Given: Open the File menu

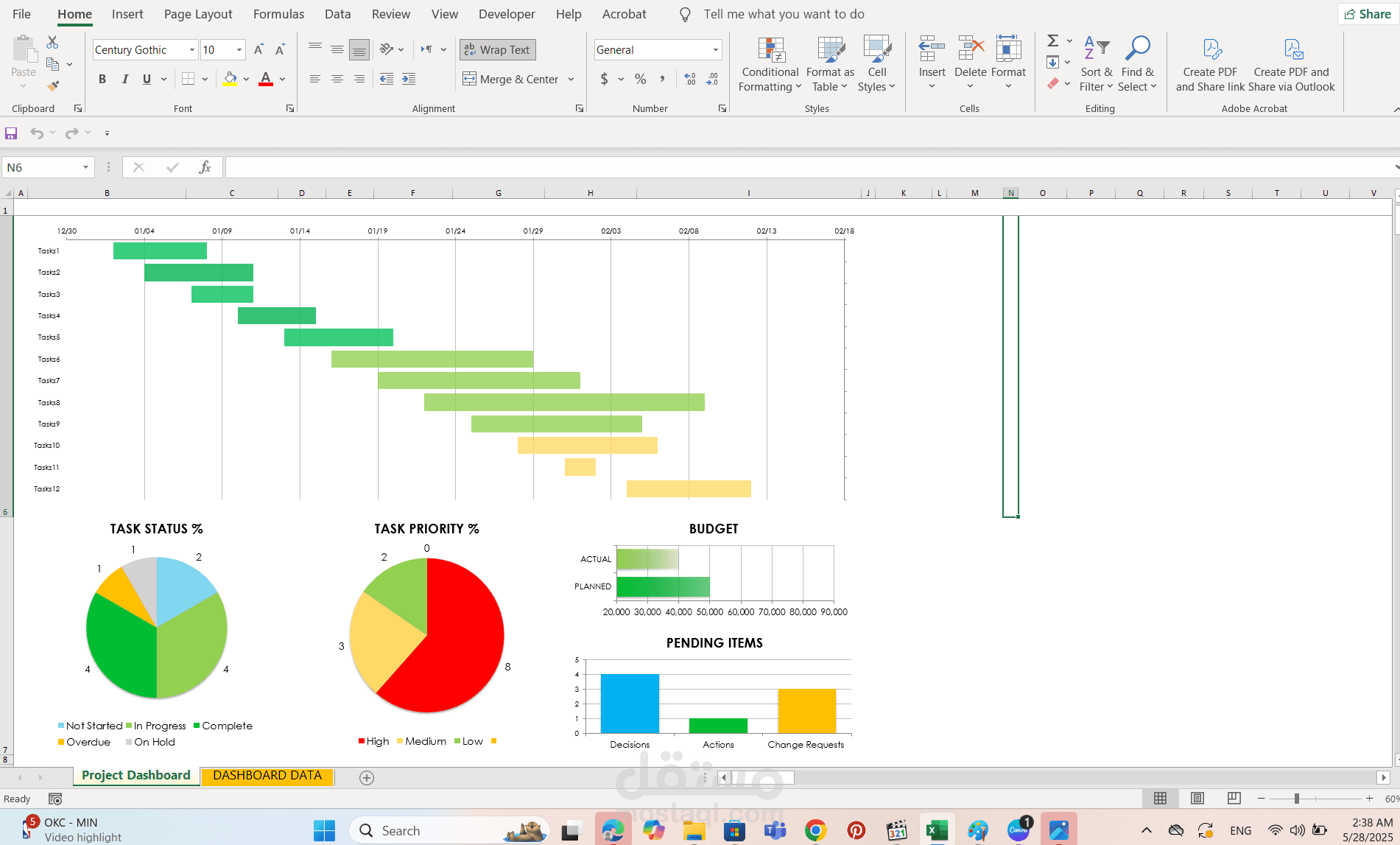Looking at the screenshot, I should [x=21, y=14].
